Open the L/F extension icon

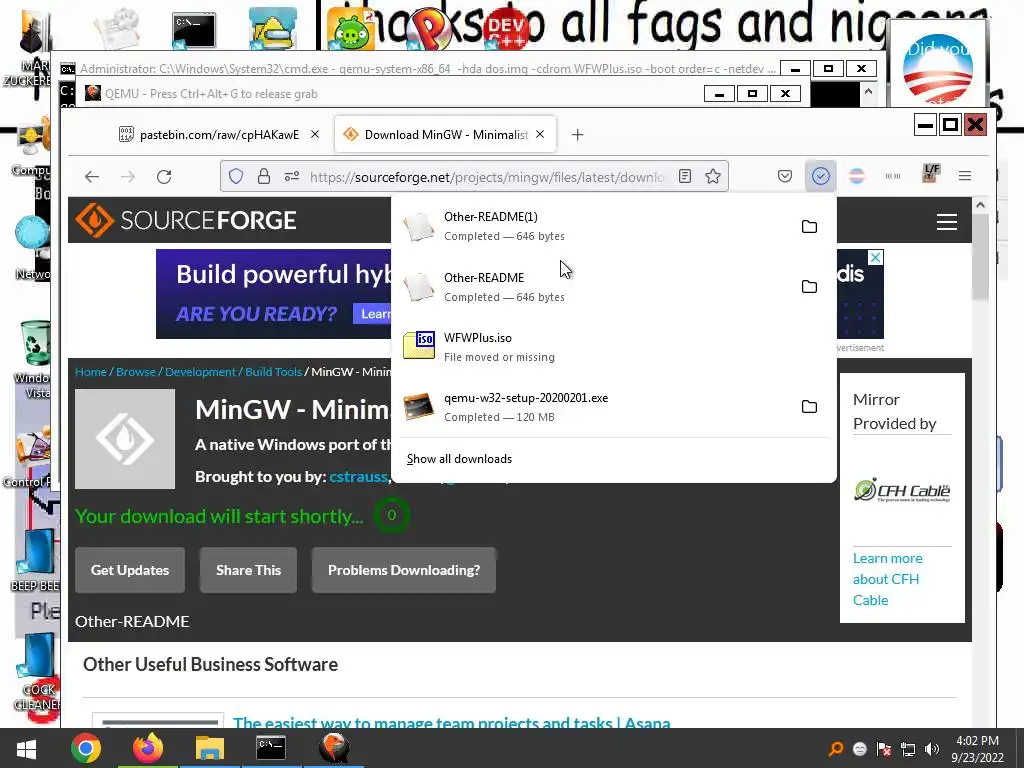click(931, 174)
